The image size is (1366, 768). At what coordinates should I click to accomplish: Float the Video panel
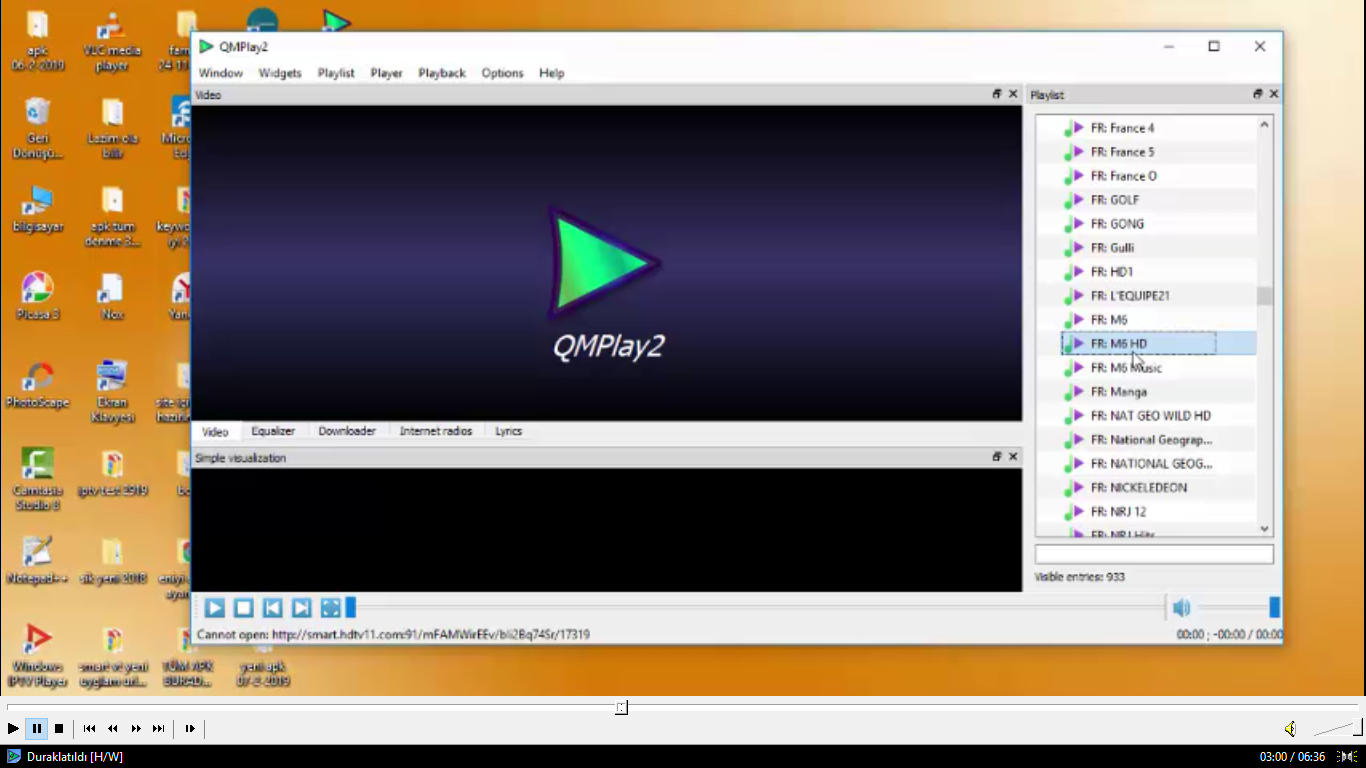pyautogui.click(x=996, y=94)
